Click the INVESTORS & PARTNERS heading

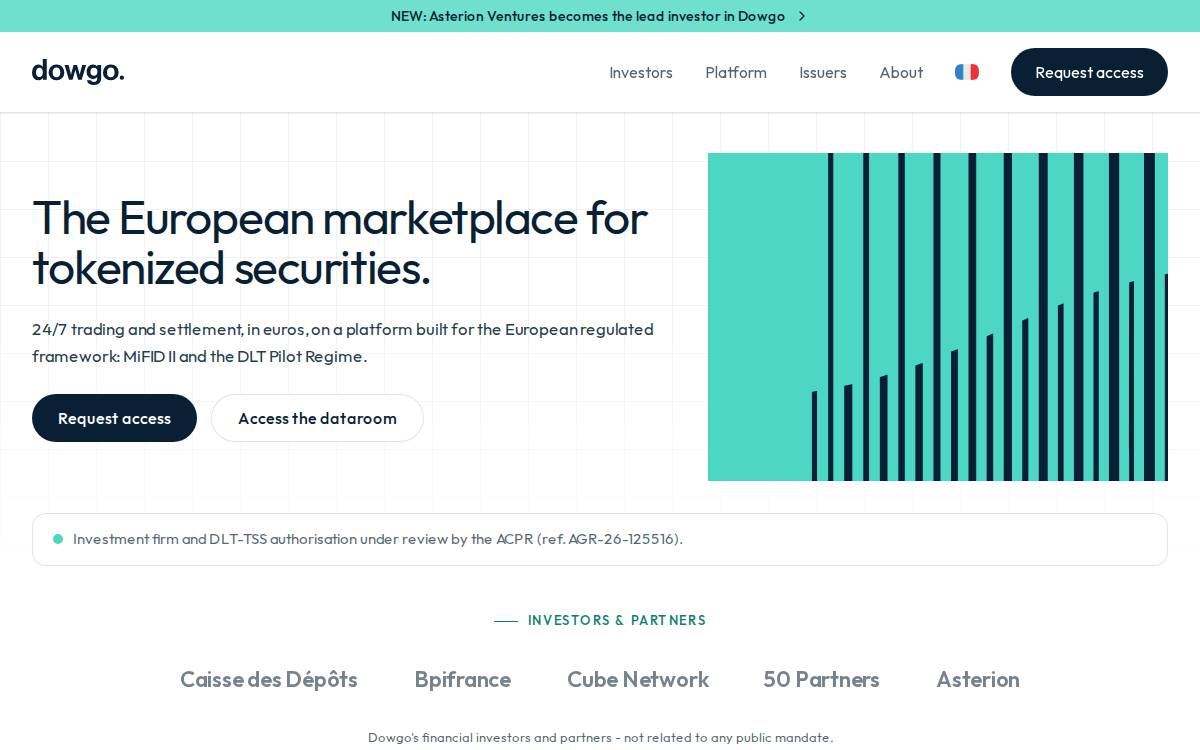click(617, 620)
